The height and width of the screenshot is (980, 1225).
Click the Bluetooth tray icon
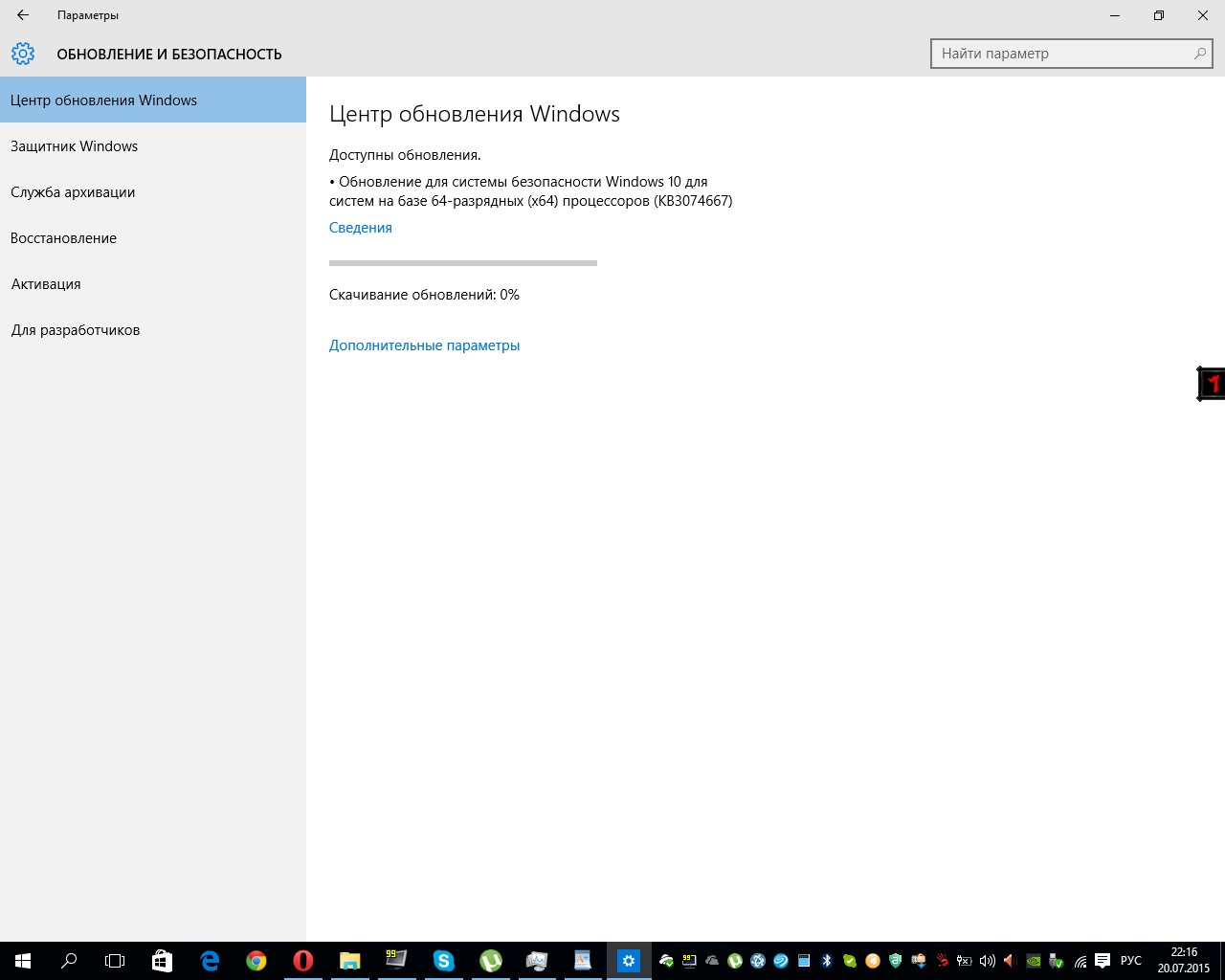(827, 961)
